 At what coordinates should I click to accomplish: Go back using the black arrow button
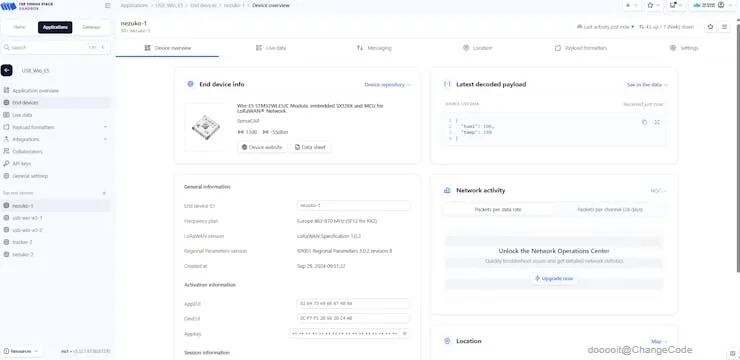(7, 71)
